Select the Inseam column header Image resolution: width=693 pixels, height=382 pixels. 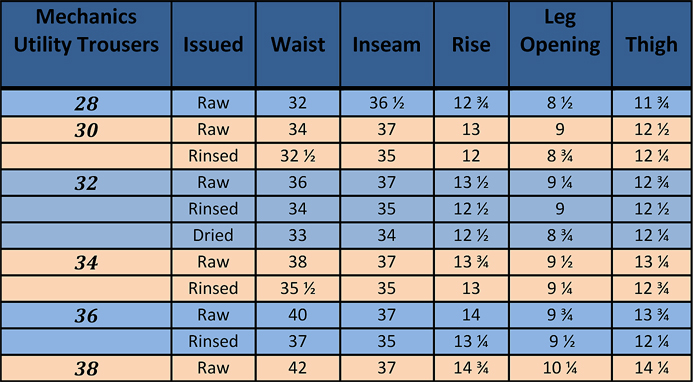pos(387,44)
